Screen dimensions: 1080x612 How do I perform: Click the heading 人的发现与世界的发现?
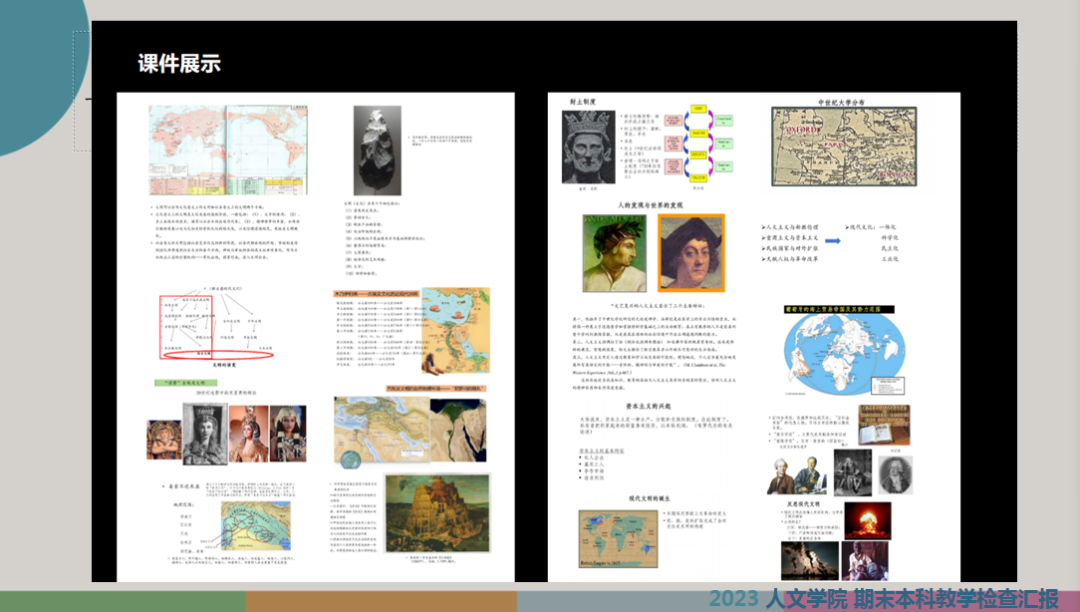pyautogui.click(x=650, y=205)
